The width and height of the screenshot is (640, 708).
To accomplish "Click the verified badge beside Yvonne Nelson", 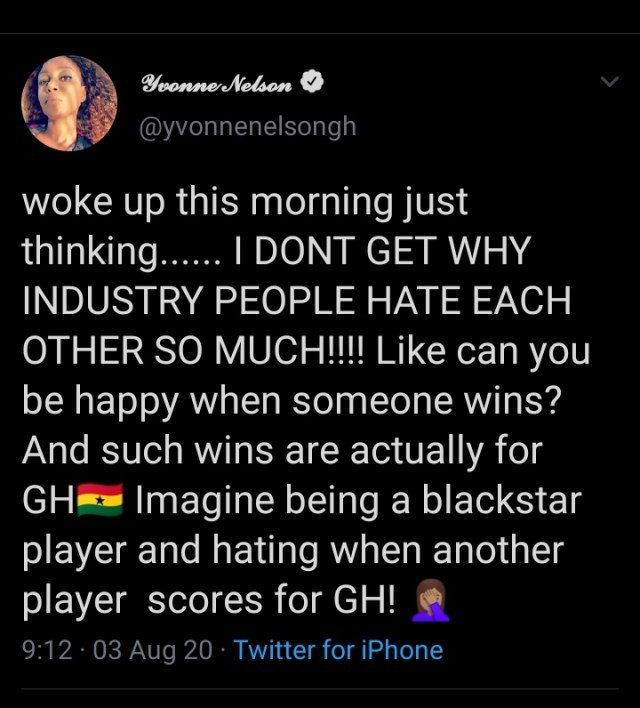I will click(313, 82).
